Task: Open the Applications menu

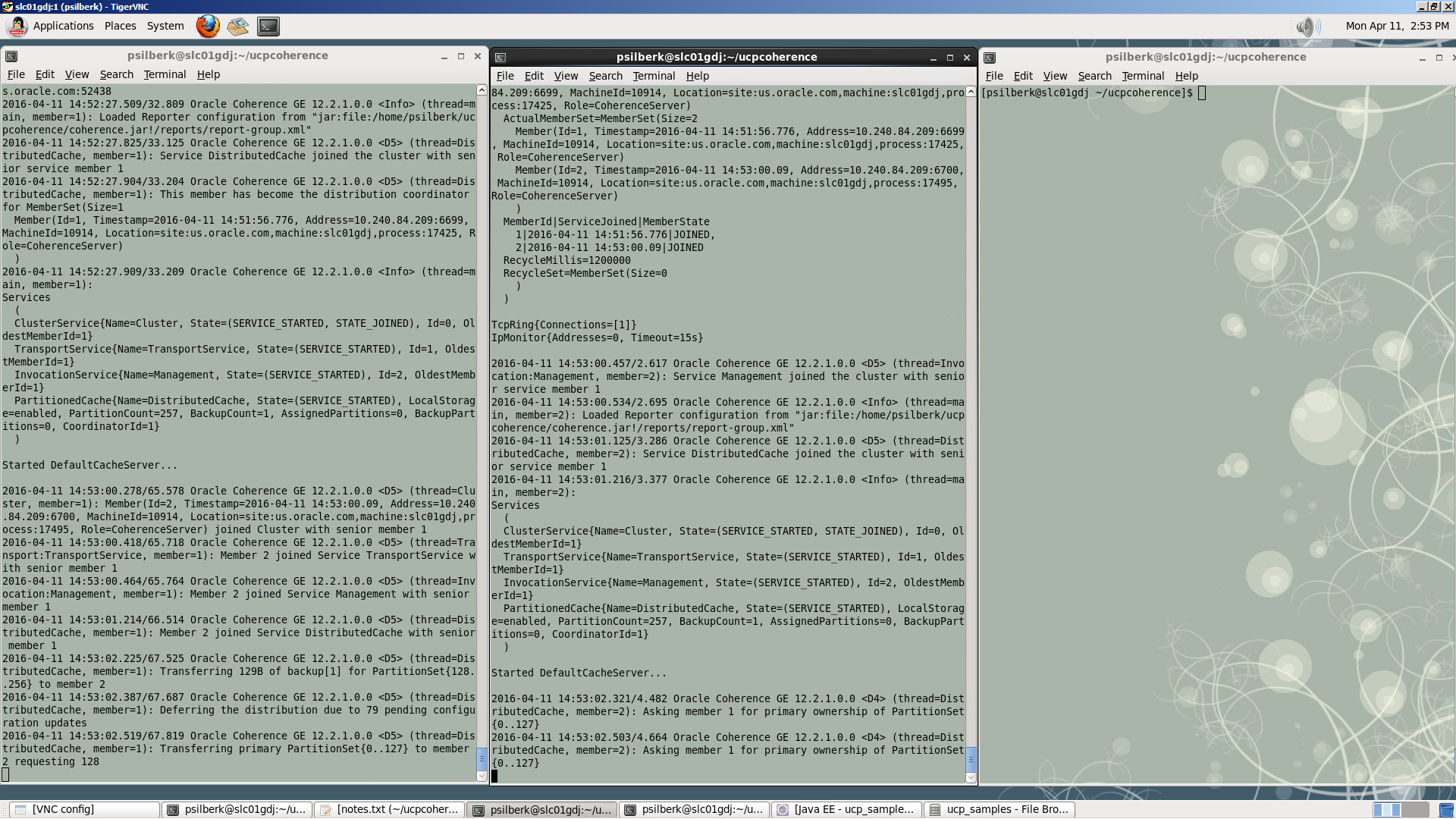Action: coord(63,26)
